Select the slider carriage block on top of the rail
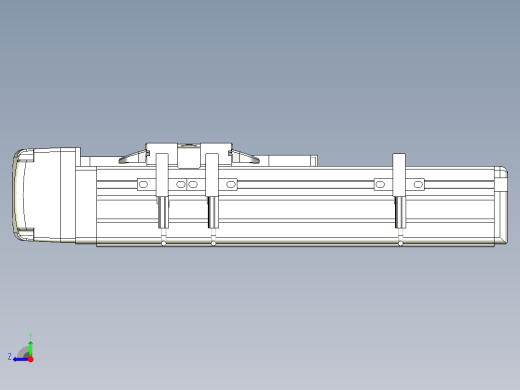This screenshot has width=520, height=390. (x=189, y=155)
